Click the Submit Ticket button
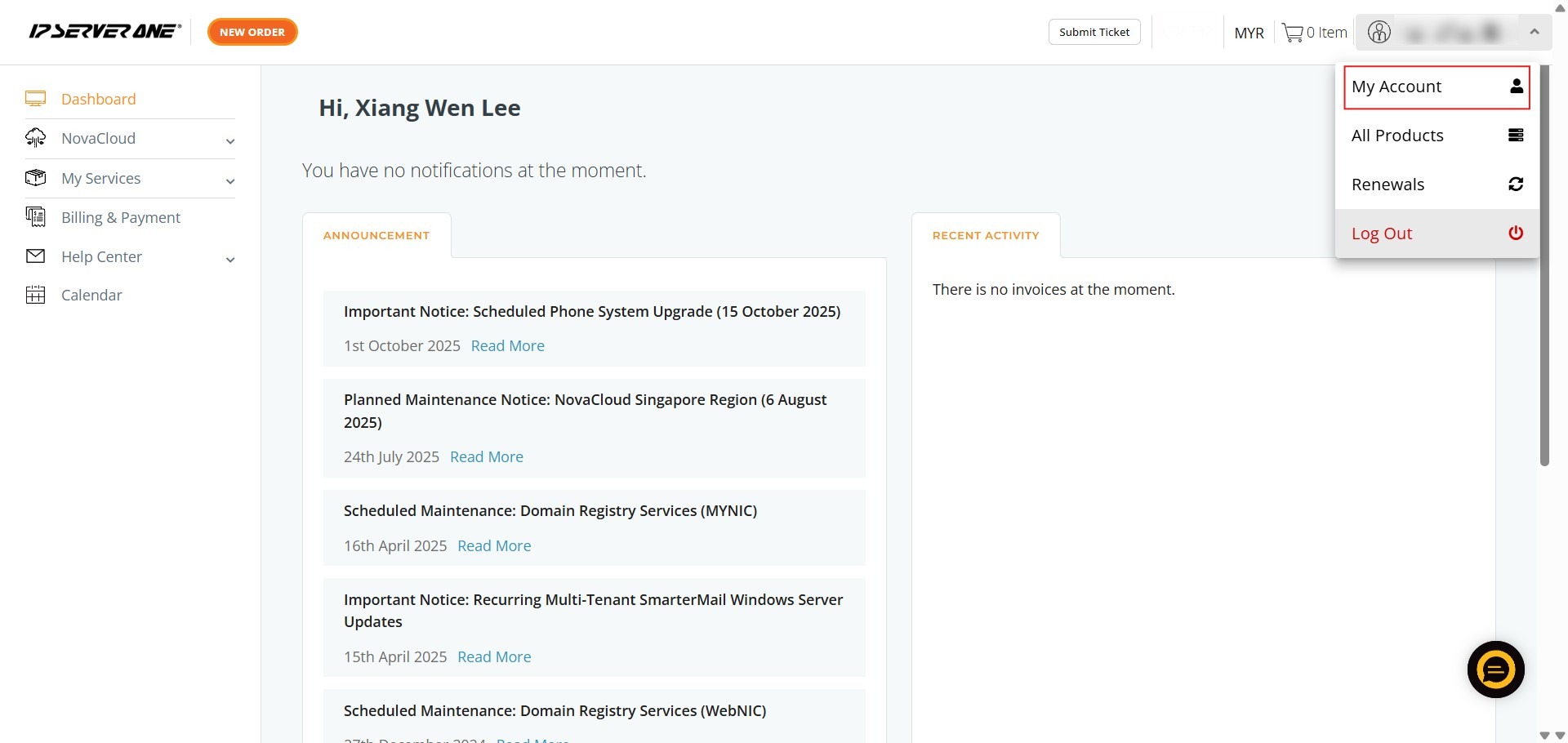 1094,32
